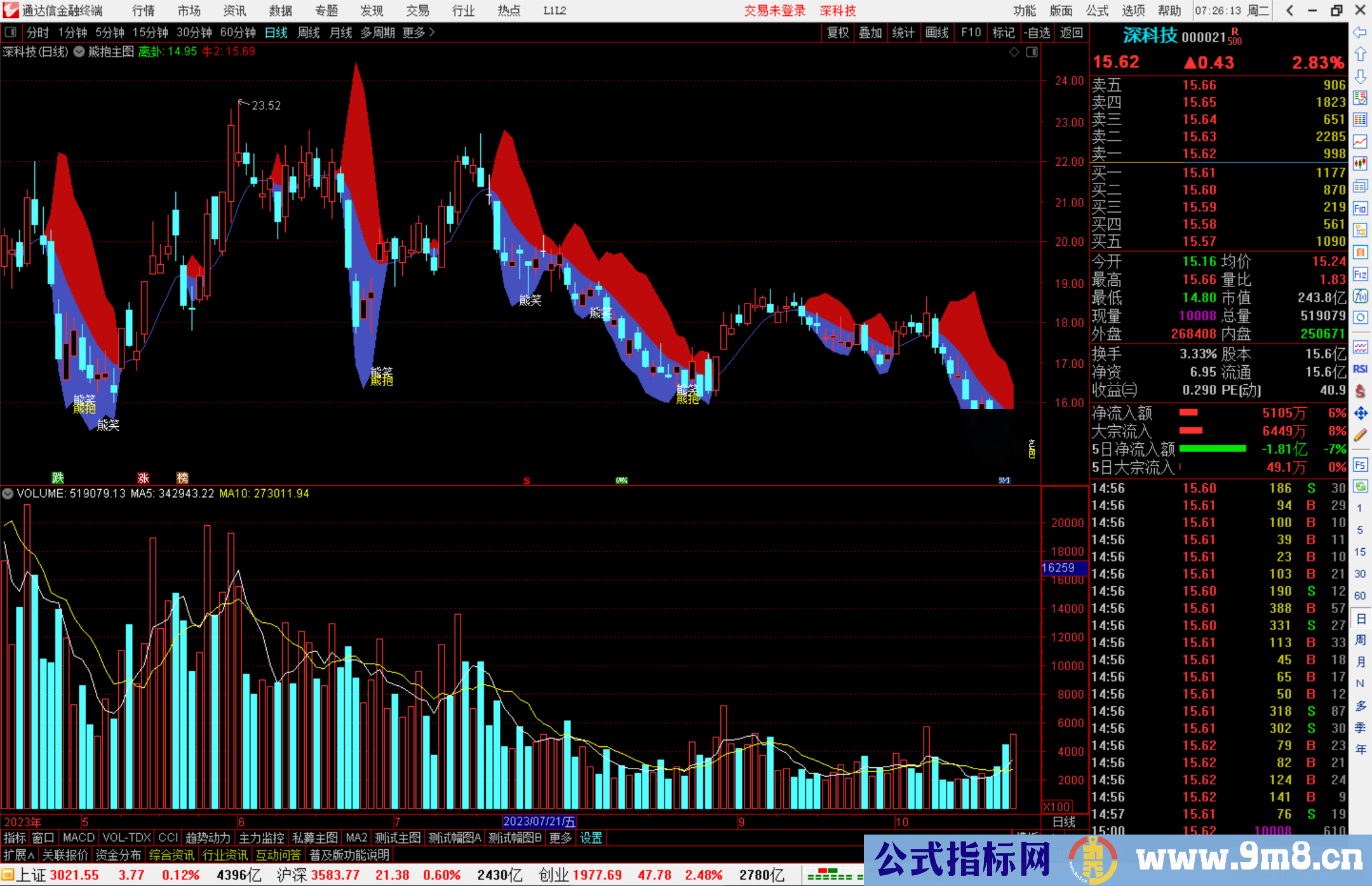Viewport: 1372px width, 886px height.
Task: Select the 60分钟 period
Action: (x=238, y=32)
